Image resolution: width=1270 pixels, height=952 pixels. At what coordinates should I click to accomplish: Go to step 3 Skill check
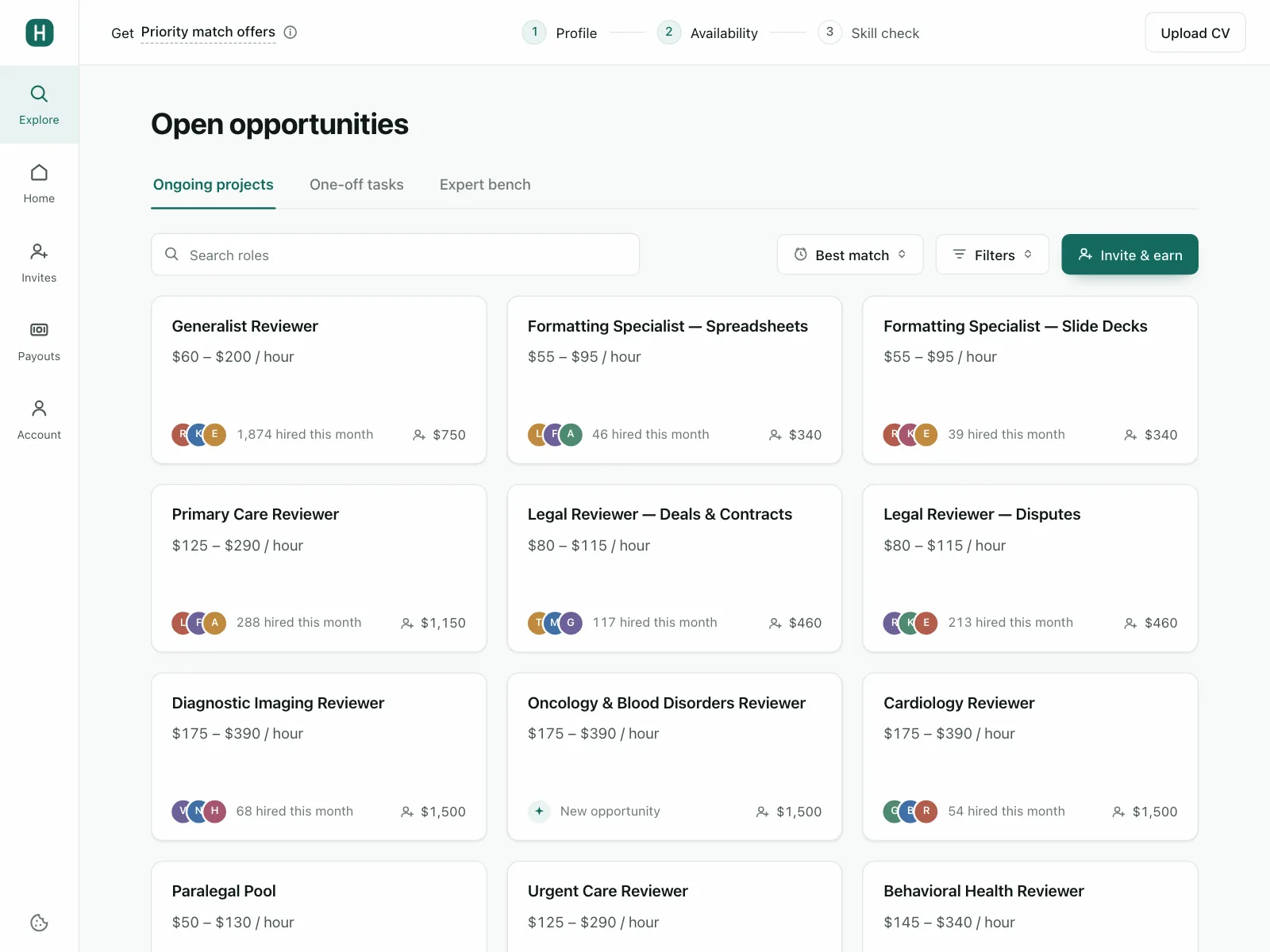coord(868,33)
